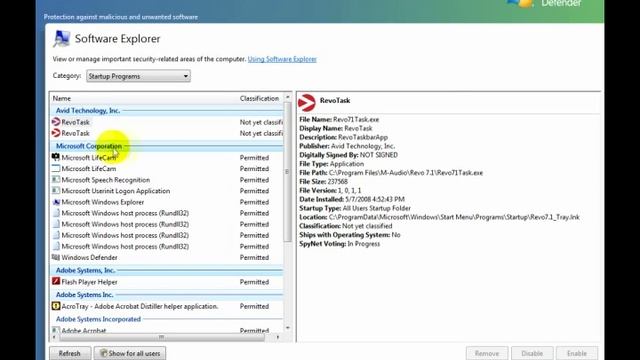Sort by the Classification column header
The height and width of the screenshot is (360, 640).
coord(259,98)
